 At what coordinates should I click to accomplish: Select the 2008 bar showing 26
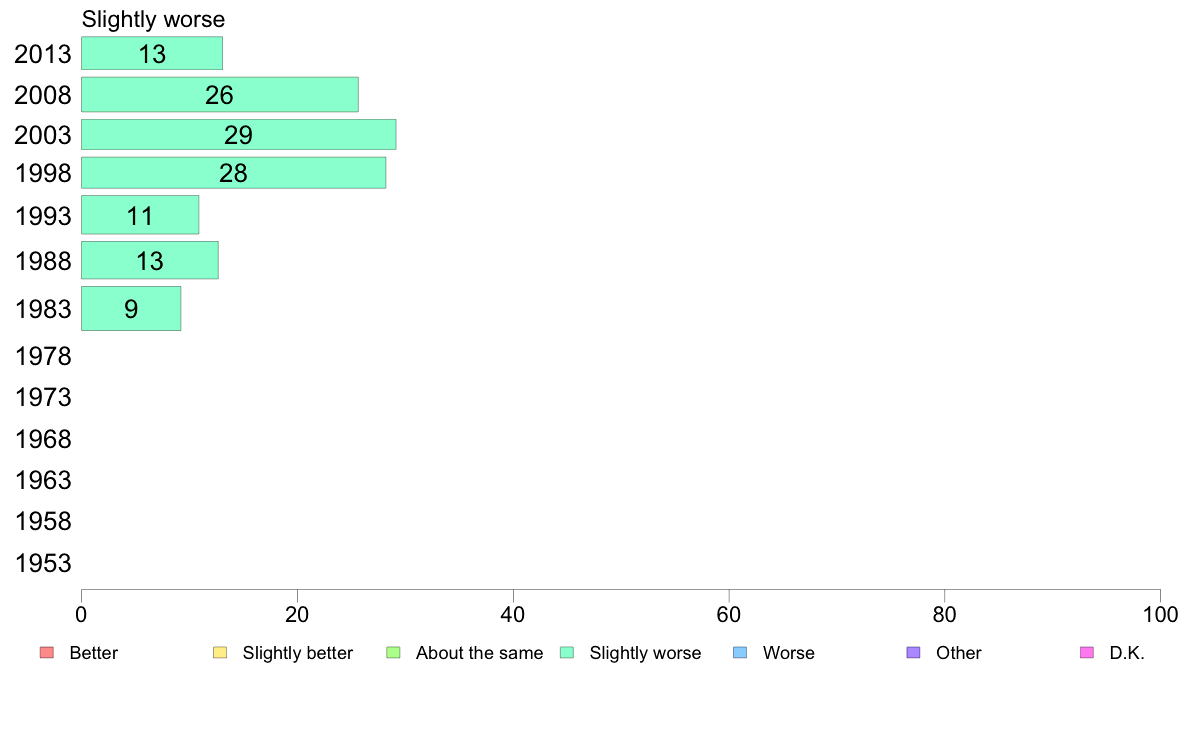[220, 94]
